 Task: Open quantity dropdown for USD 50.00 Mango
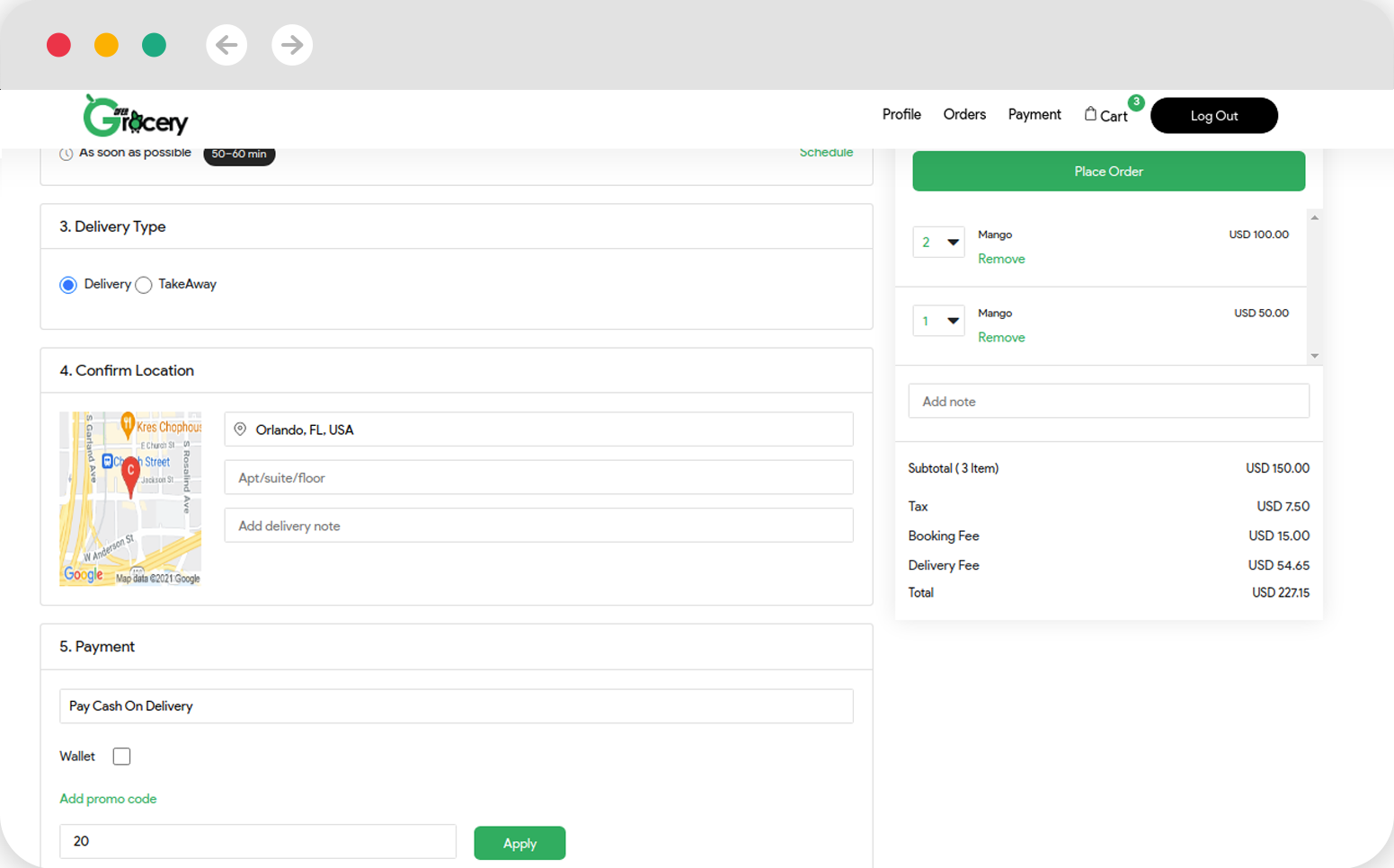(938, 320)
